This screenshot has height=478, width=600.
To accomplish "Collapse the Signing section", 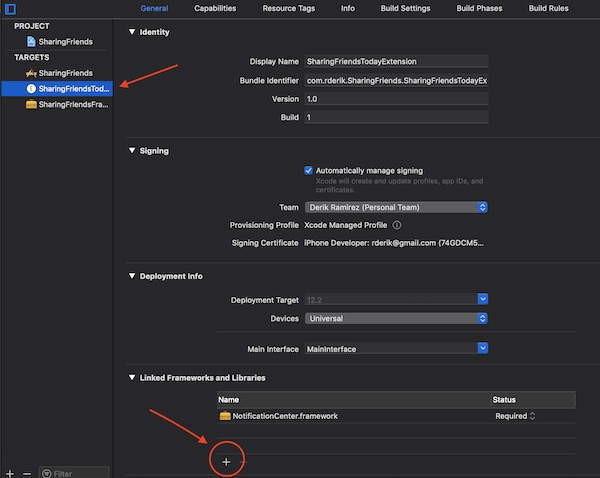I will click(x=132, y=150).
